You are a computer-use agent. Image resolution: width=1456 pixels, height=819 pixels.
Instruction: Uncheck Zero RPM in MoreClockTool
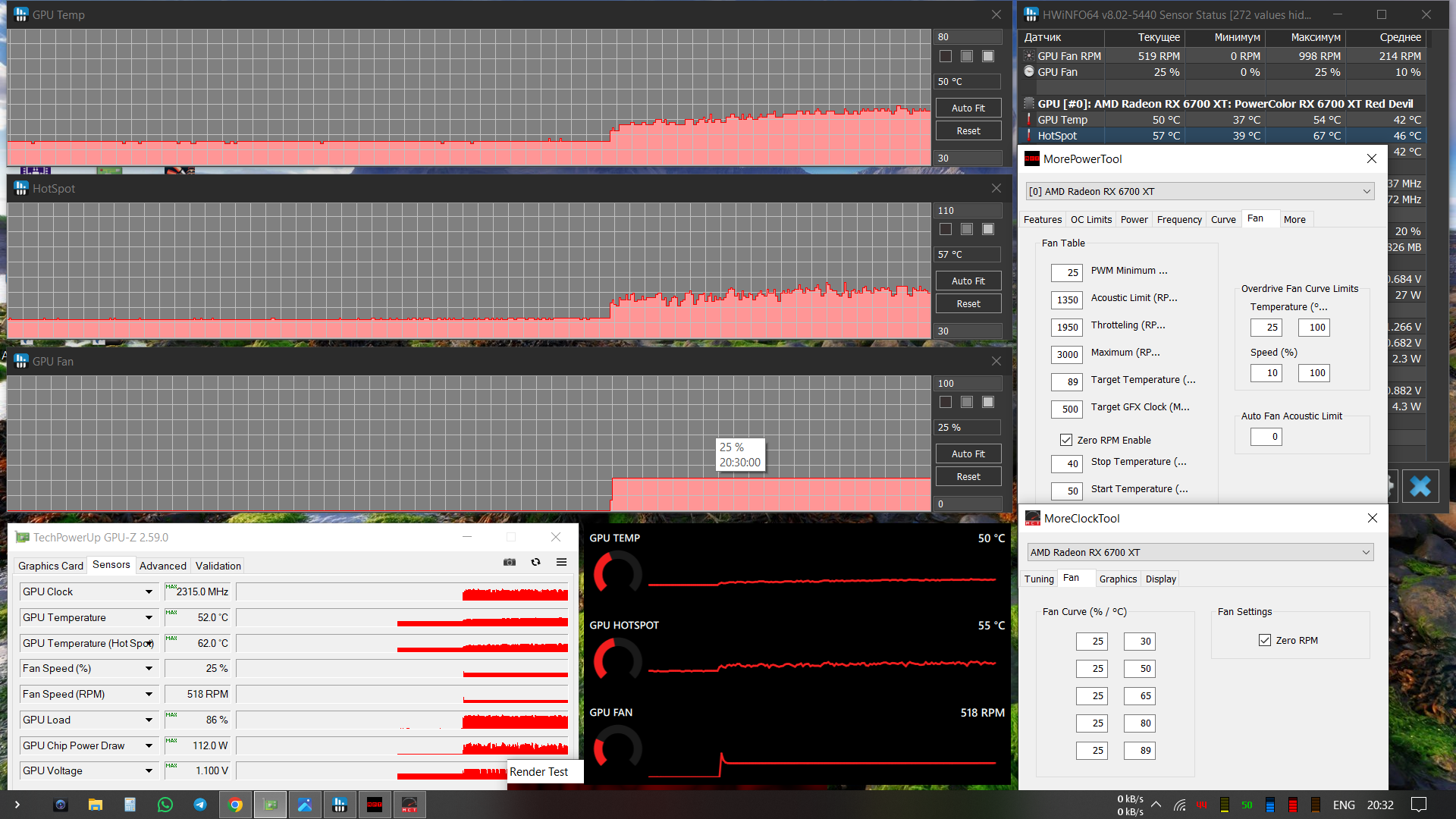point(1264,640)
